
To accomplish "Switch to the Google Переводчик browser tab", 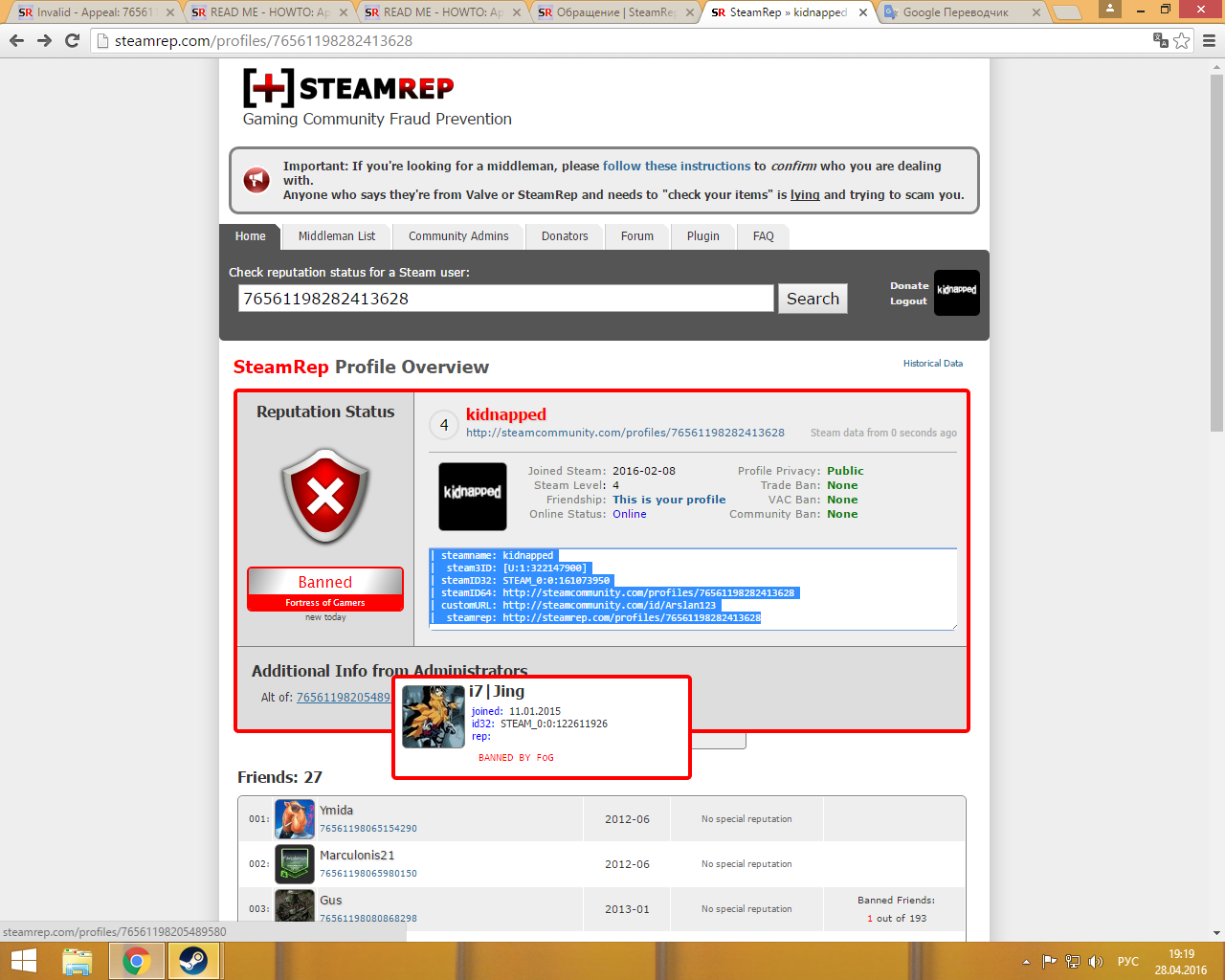I will (959, 12).
